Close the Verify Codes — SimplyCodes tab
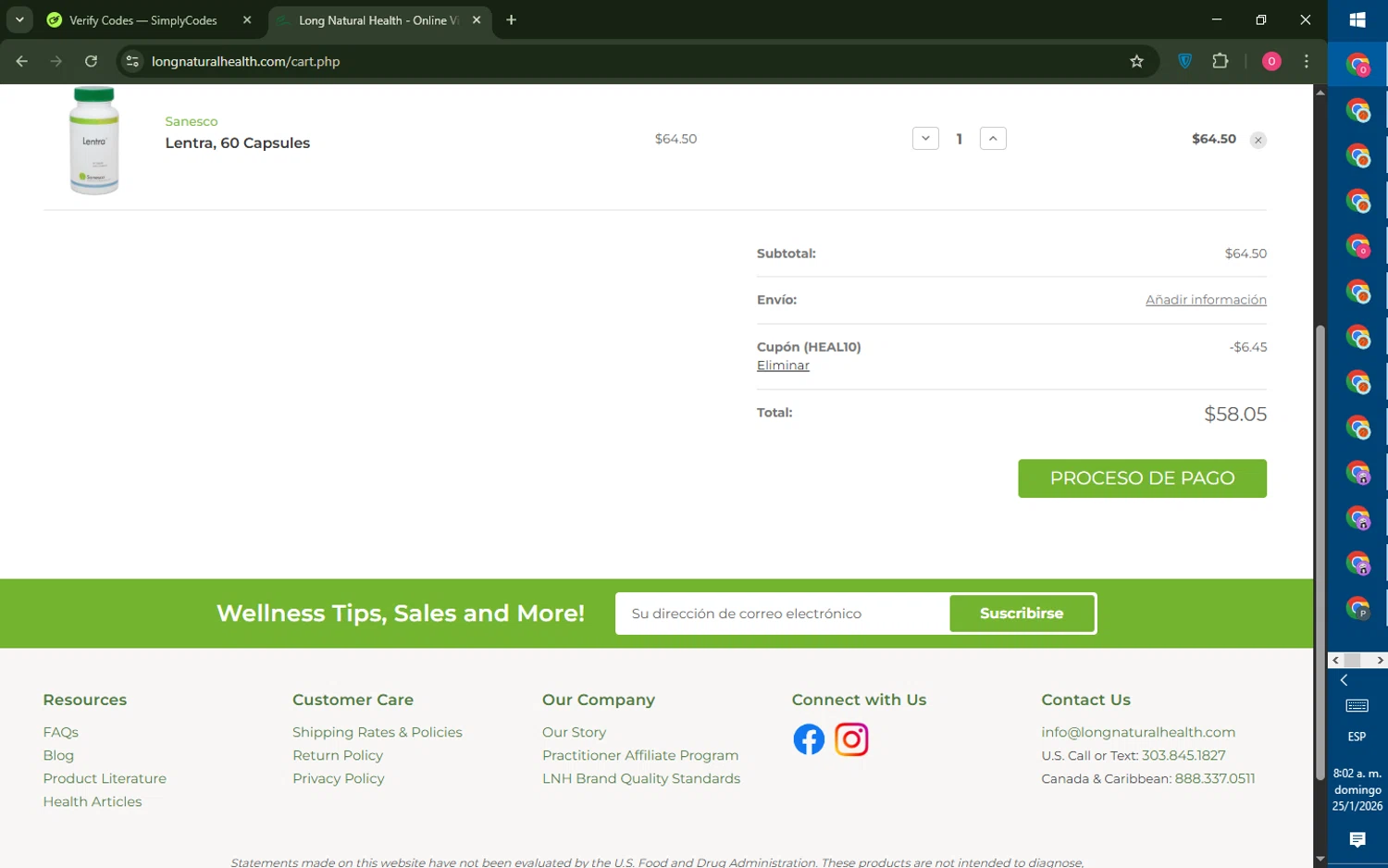The image size is (1388, 868). [247, 20]
